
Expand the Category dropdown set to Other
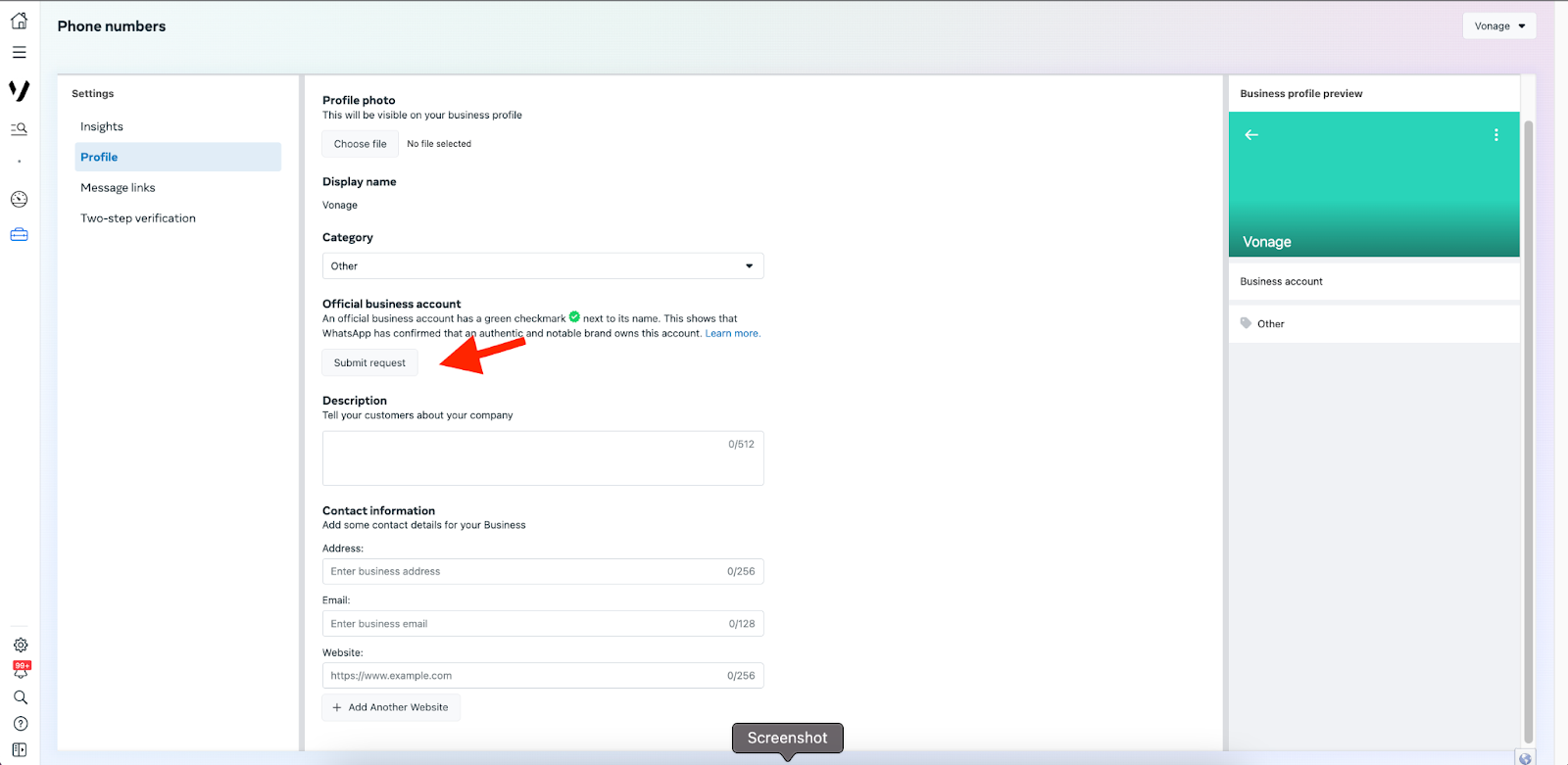click(543, 265)
